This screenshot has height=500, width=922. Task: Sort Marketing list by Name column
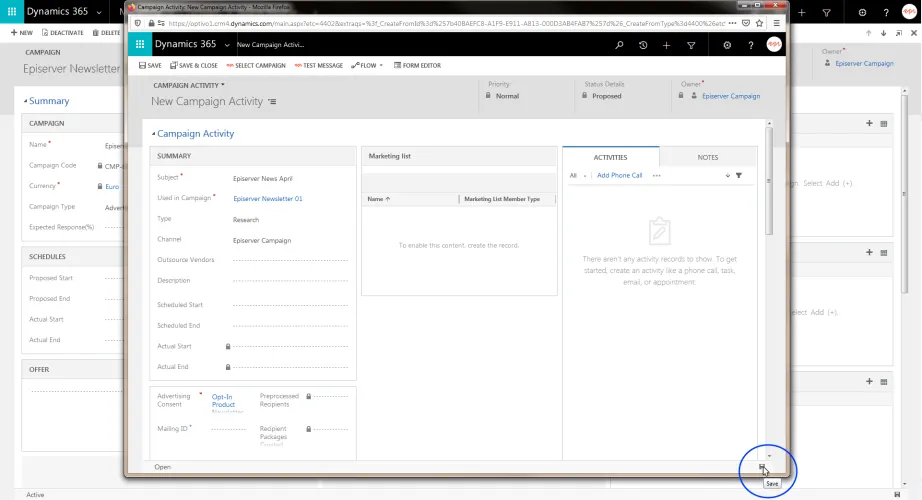pyautogui.click(x=379, y=199)
